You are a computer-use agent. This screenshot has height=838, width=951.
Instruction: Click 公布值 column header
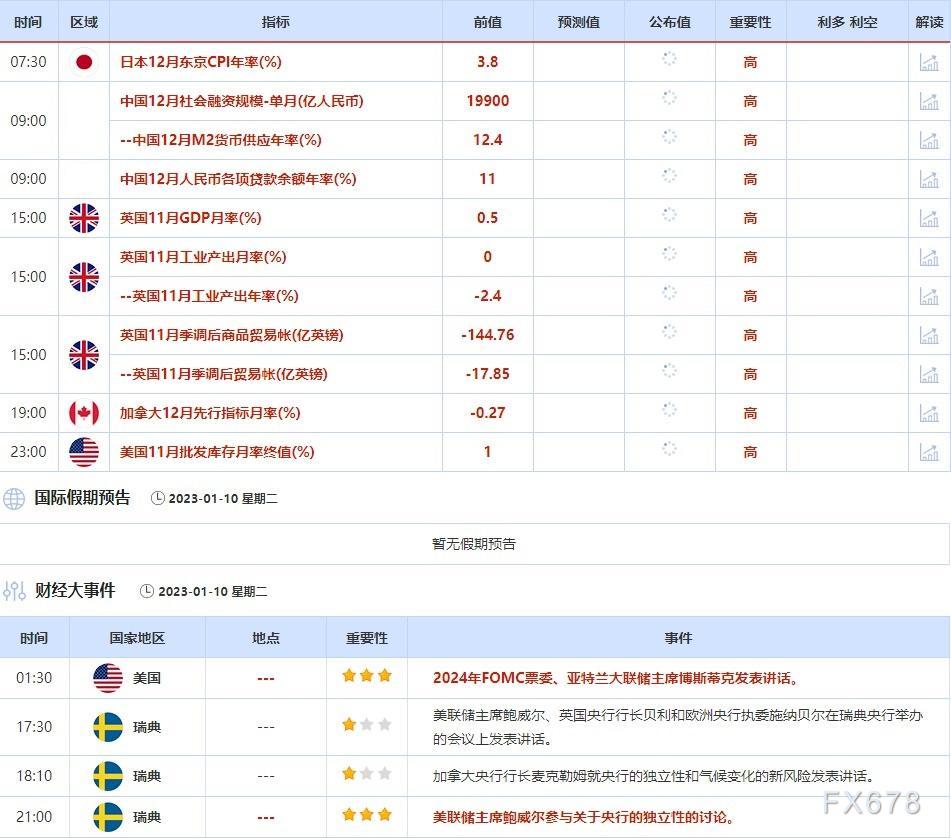point(670,22)
